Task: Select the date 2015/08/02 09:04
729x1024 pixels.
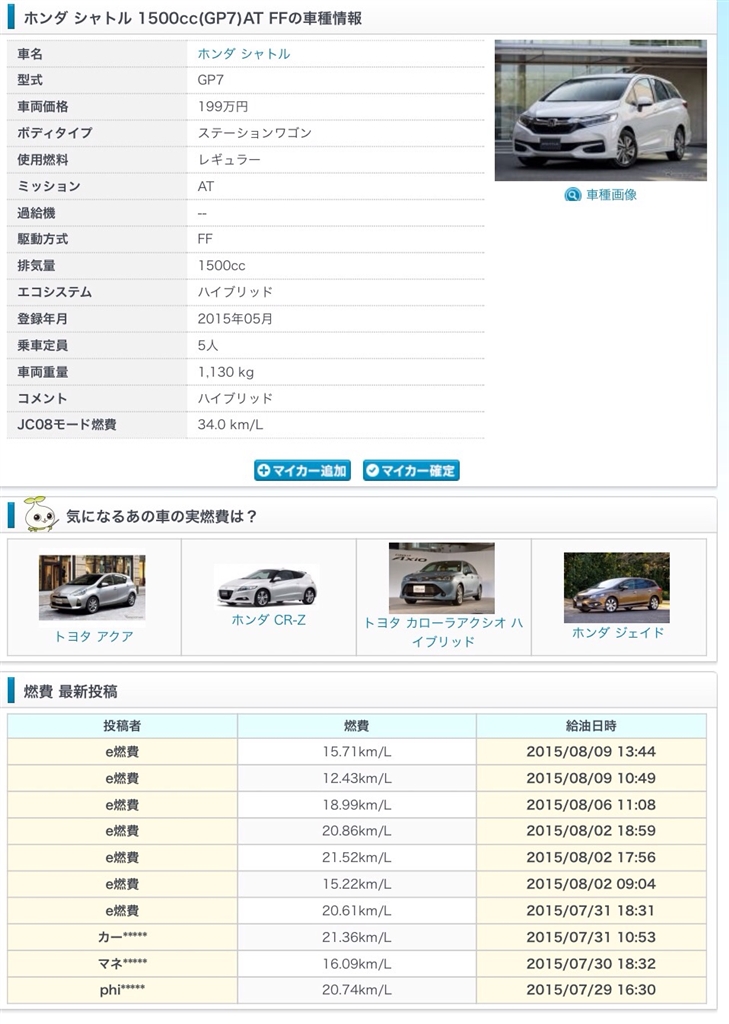Action: (591, 884)
